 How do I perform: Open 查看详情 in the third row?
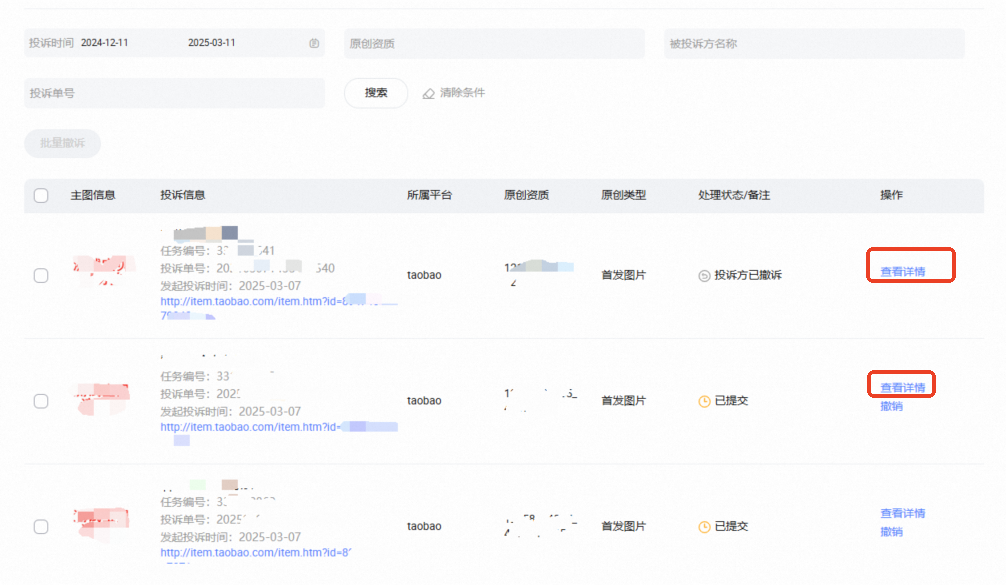(903, 513)
